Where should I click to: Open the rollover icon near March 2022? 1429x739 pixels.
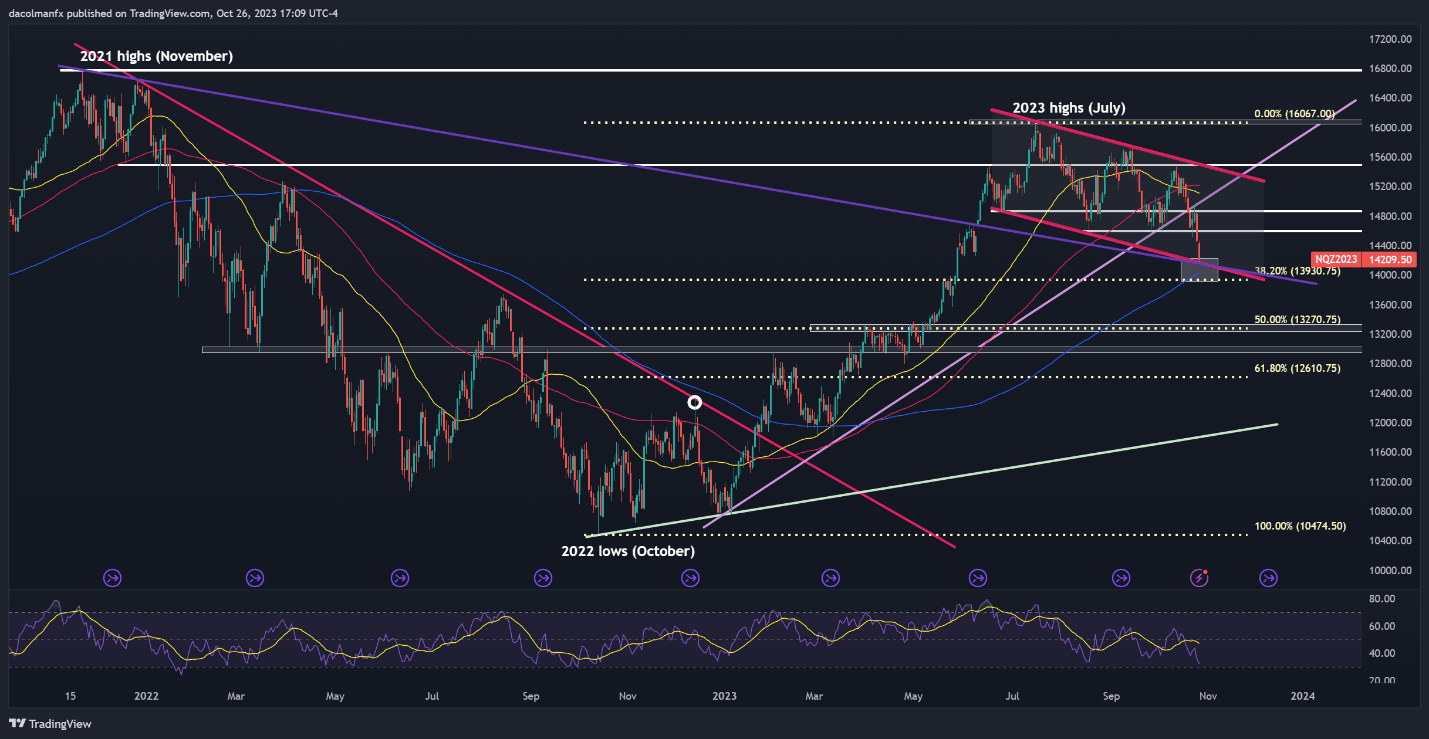255,577
